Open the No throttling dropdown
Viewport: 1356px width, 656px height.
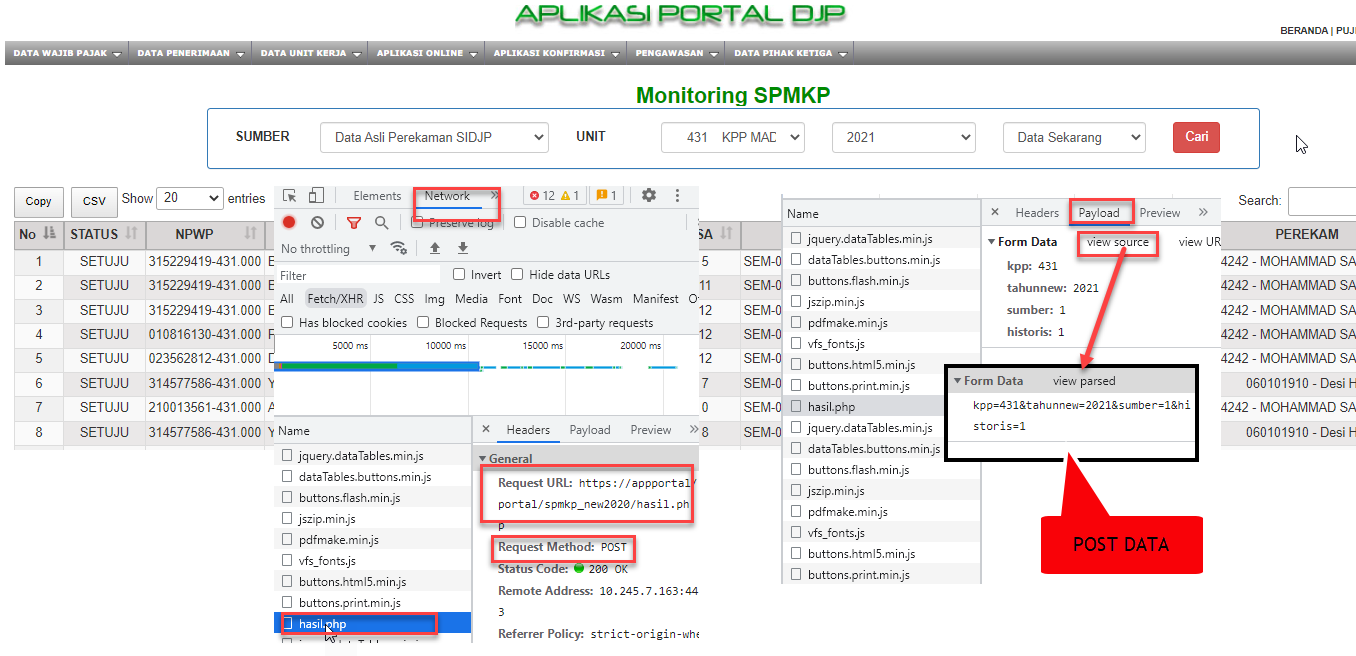coord(329,248)
